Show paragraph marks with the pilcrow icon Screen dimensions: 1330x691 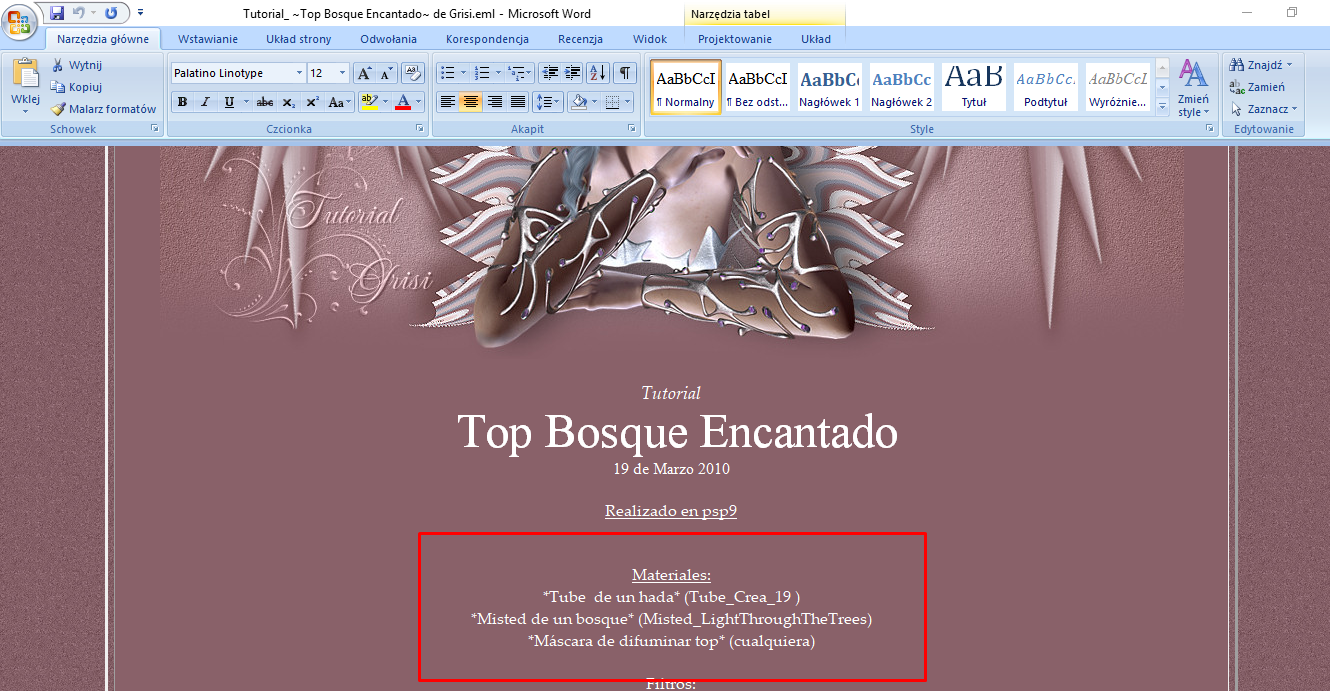coord(624,73)
